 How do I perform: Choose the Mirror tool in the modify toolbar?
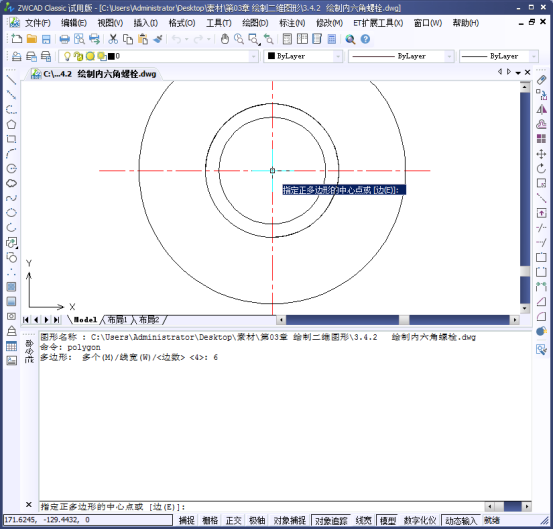(541, 110)
